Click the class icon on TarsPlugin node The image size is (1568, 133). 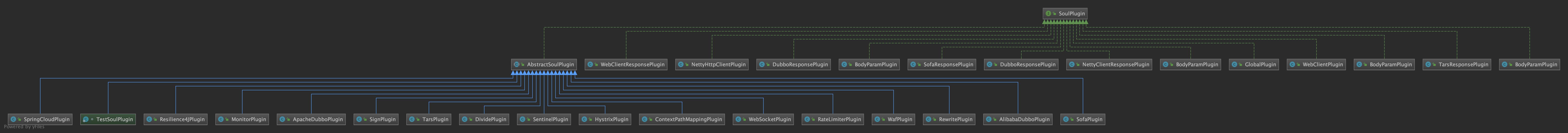411,119
